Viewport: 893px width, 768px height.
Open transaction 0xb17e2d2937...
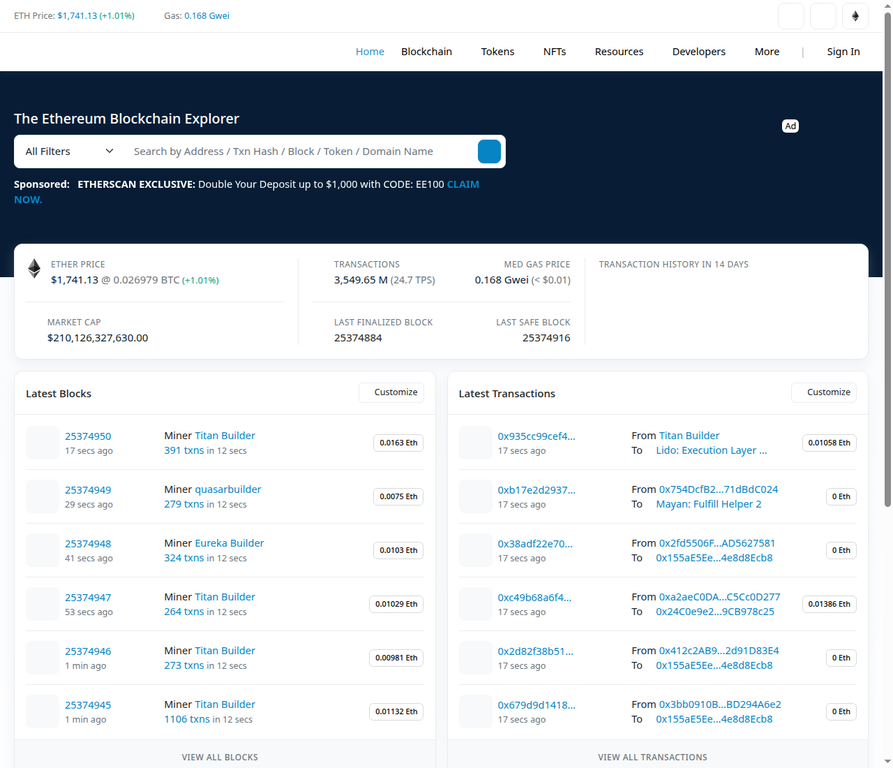(x=536, y=490)
